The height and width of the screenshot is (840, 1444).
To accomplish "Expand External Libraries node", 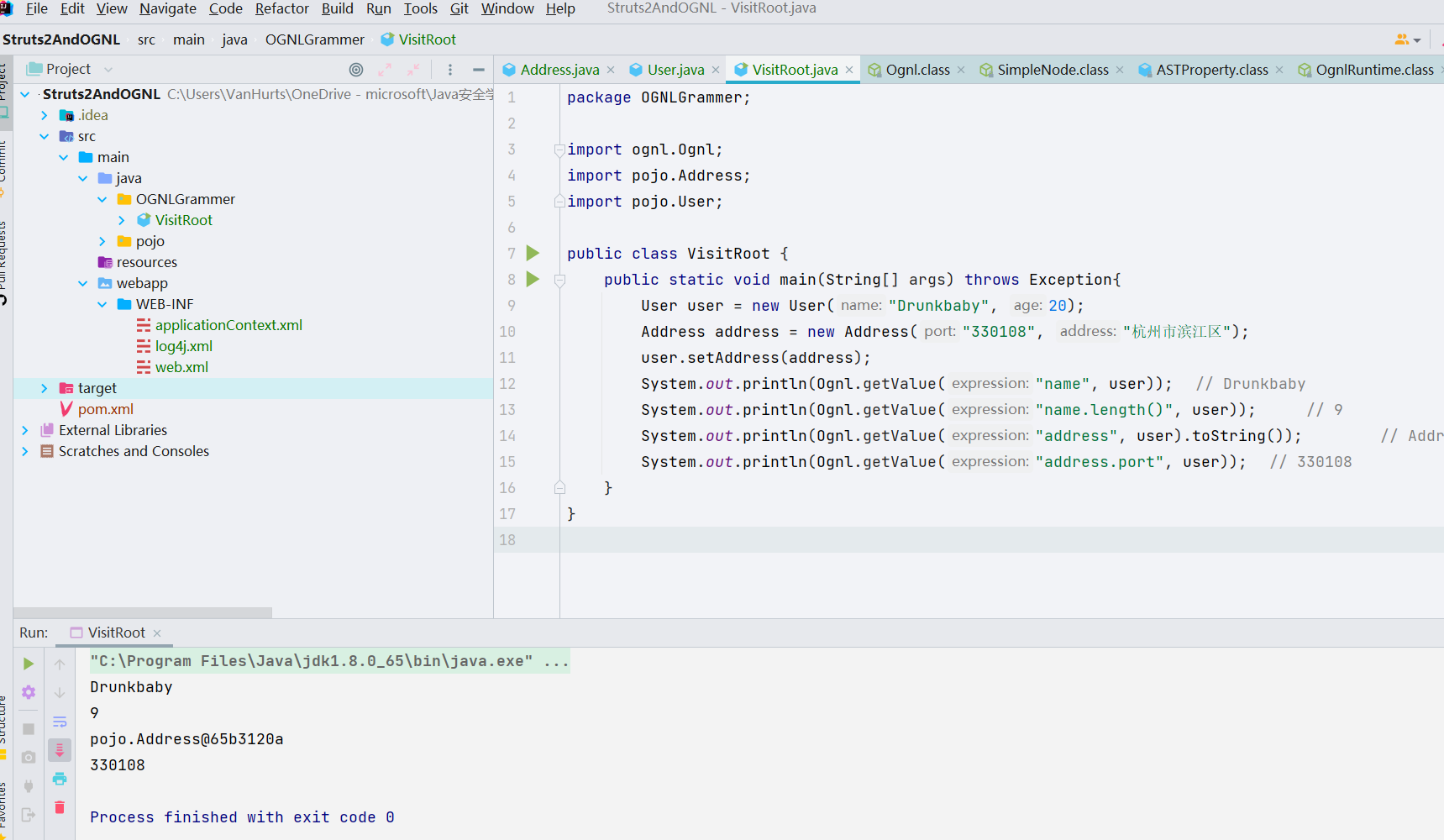I will (x=25, y=430).
